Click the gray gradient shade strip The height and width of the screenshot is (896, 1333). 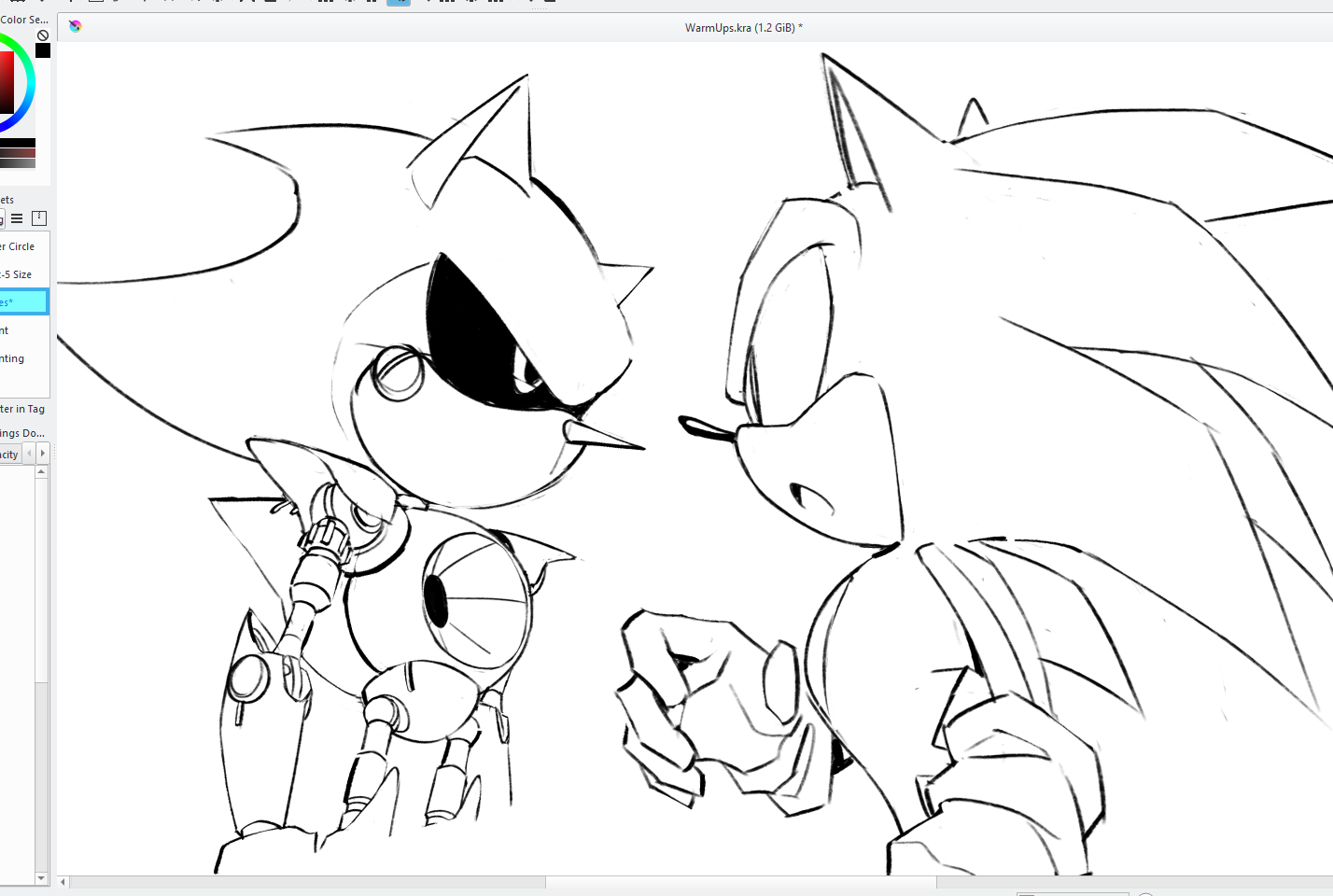pyautogui.click(x=17, y=163)
